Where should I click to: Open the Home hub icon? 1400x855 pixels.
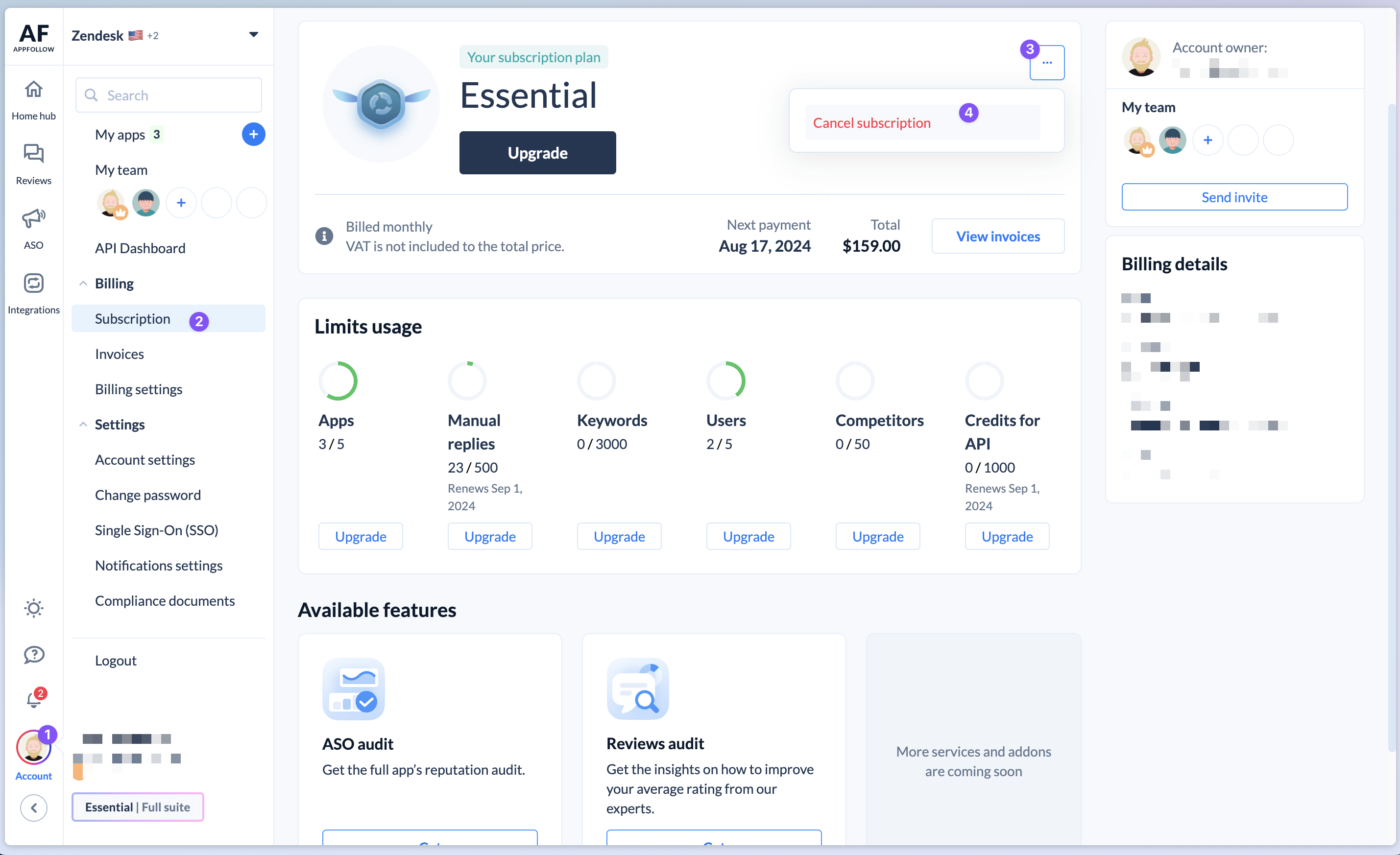[x=33, y=89]
